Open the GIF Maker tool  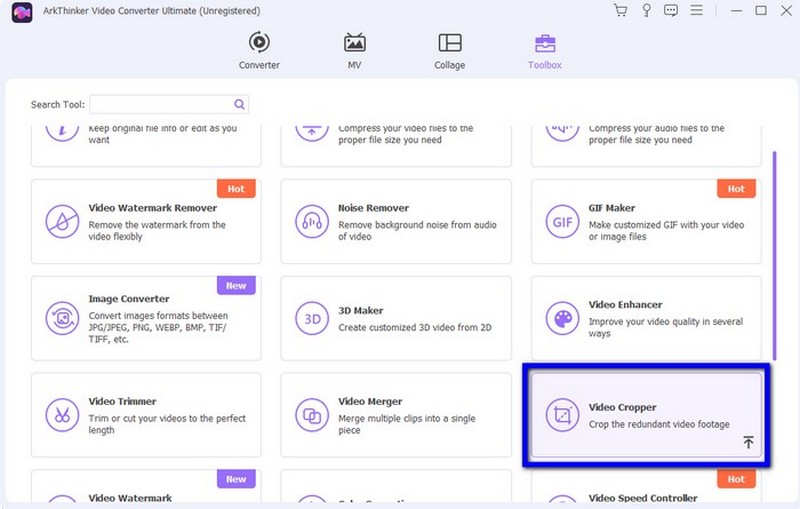coord(646,221)
